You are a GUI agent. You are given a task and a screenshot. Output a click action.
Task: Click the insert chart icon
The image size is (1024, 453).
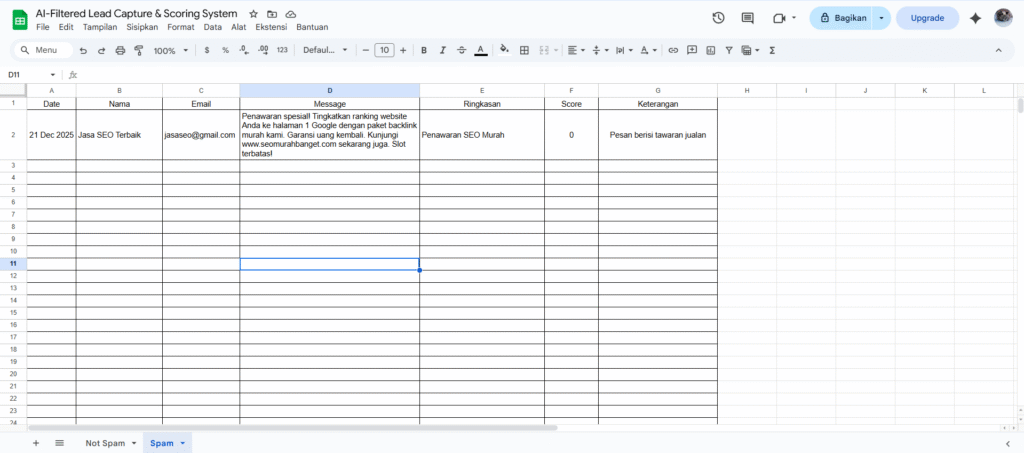[x=710, y=50]
